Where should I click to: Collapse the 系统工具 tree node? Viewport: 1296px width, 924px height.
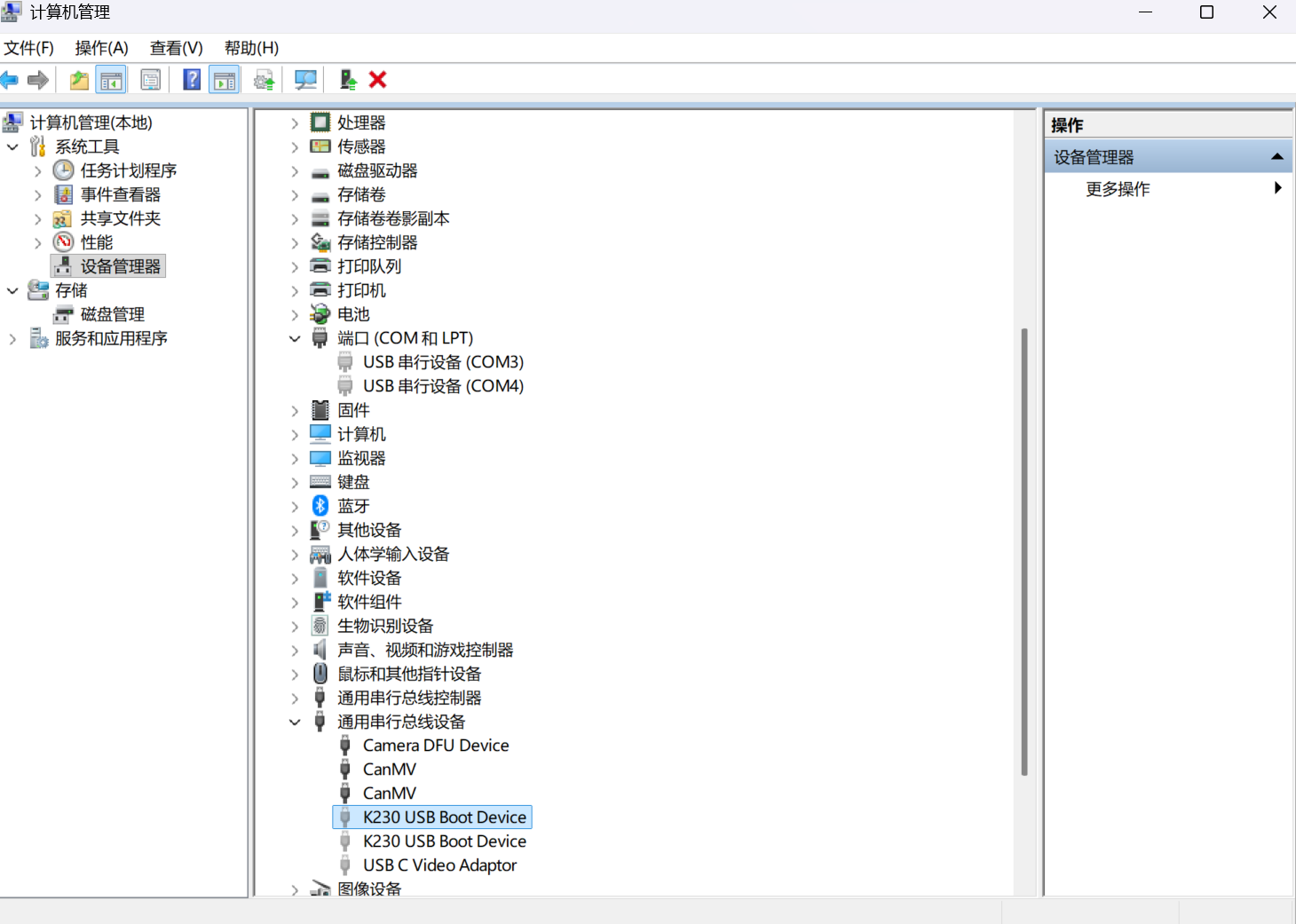(12, 146)
